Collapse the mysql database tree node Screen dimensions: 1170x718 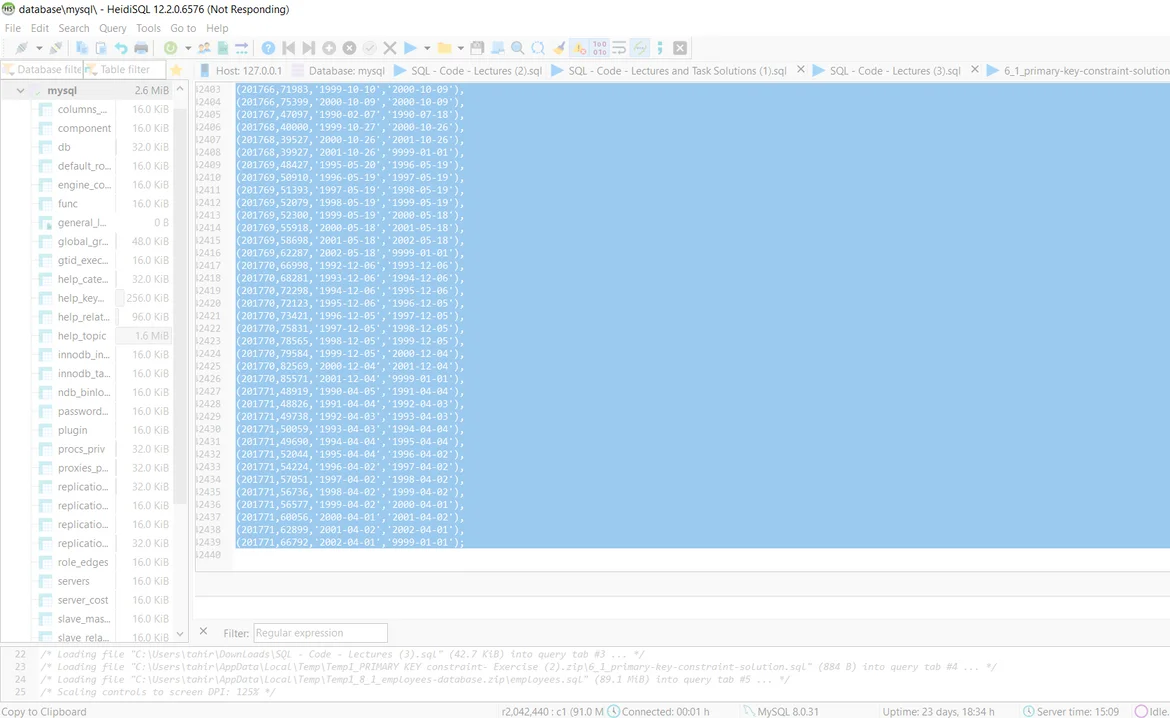click(x=20, y=91)
